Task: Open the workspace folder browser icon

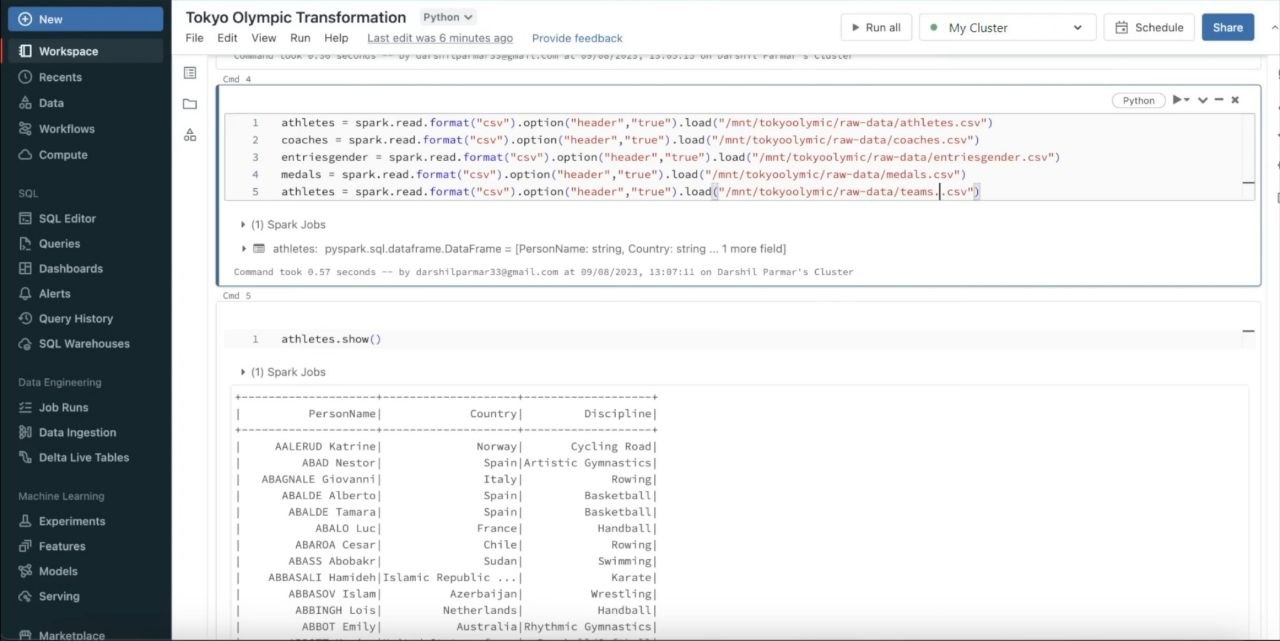Action: (190, 104)
